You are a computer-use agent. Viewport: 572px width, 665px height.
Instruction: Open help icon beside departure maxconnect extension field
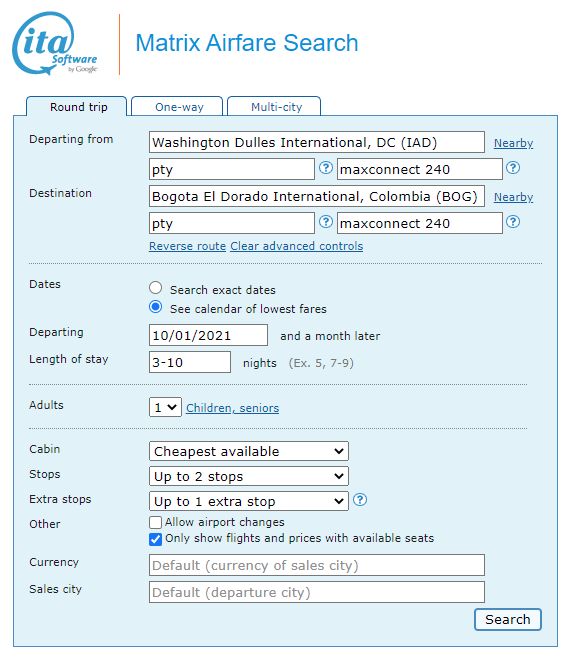(513, 168)
